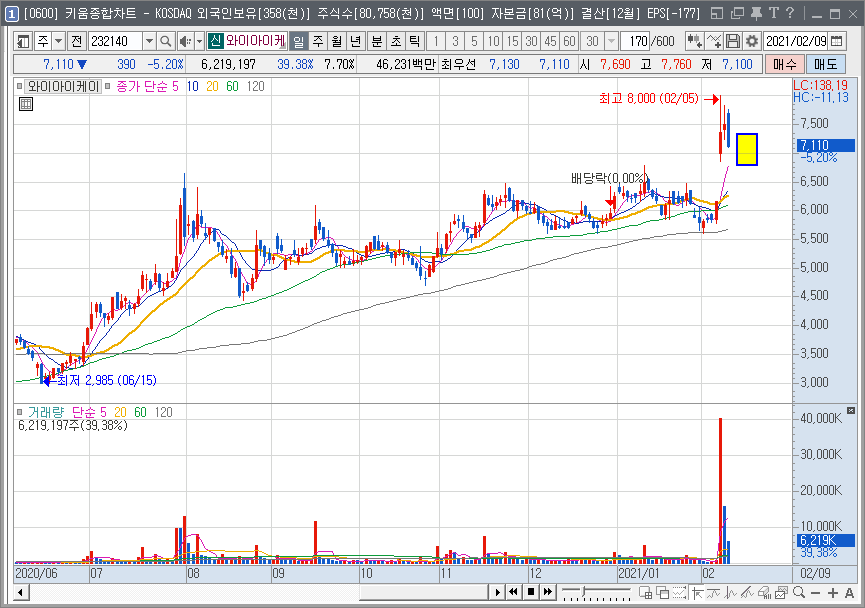Toggle the 전 button next to stock code
Viewport: 865px width, 608px height.
(77, 41)
